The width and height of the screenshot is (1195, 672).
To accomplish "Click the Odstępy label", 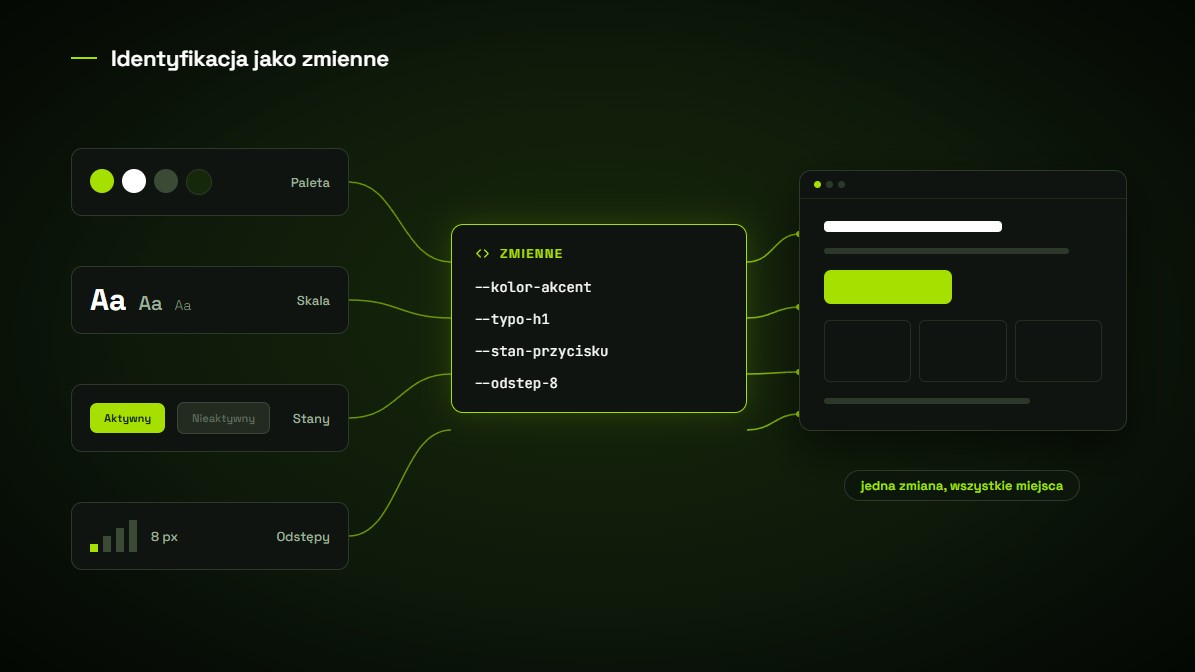I will click(303, 537).
